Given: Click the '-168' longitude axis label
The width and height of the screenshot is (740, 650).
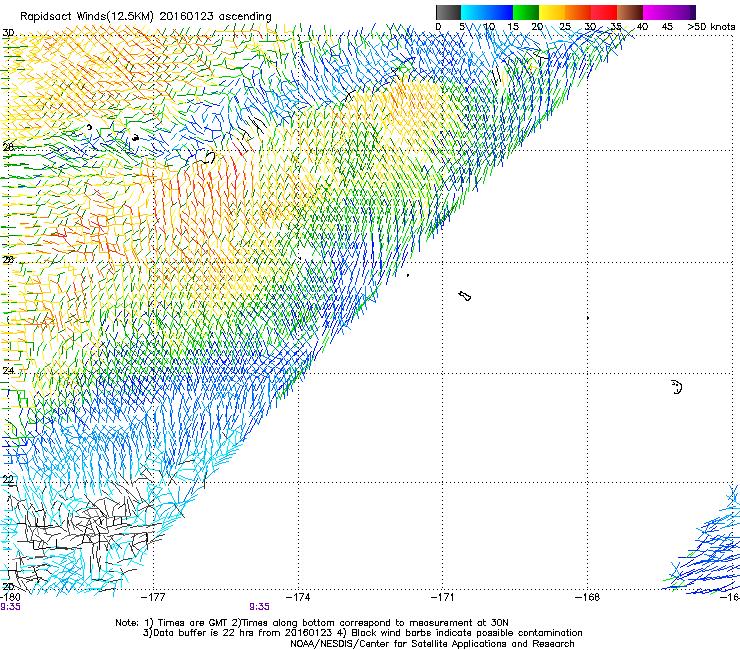Looking at the screenshot, I should point(588,597).
